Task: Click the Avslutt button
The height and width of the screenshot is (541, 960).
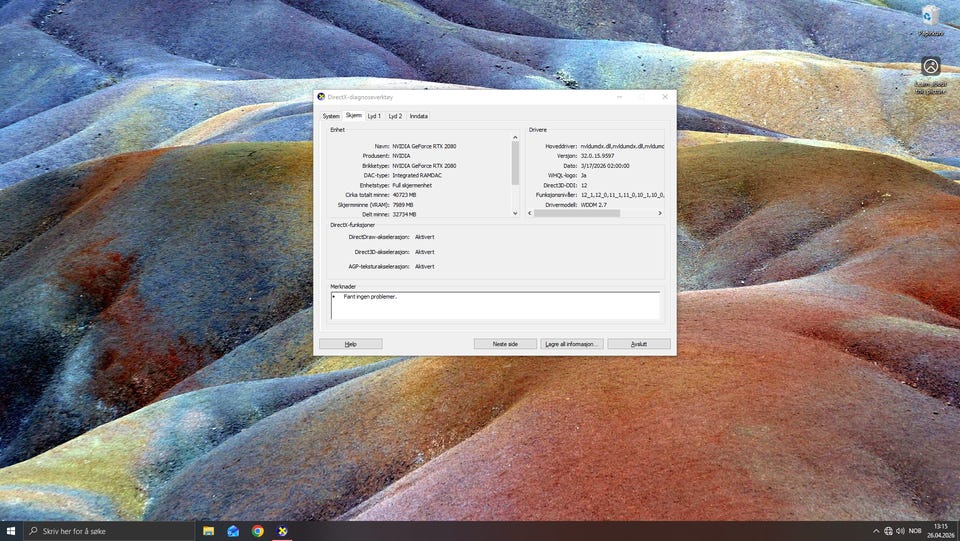Action: click(639, 344)
